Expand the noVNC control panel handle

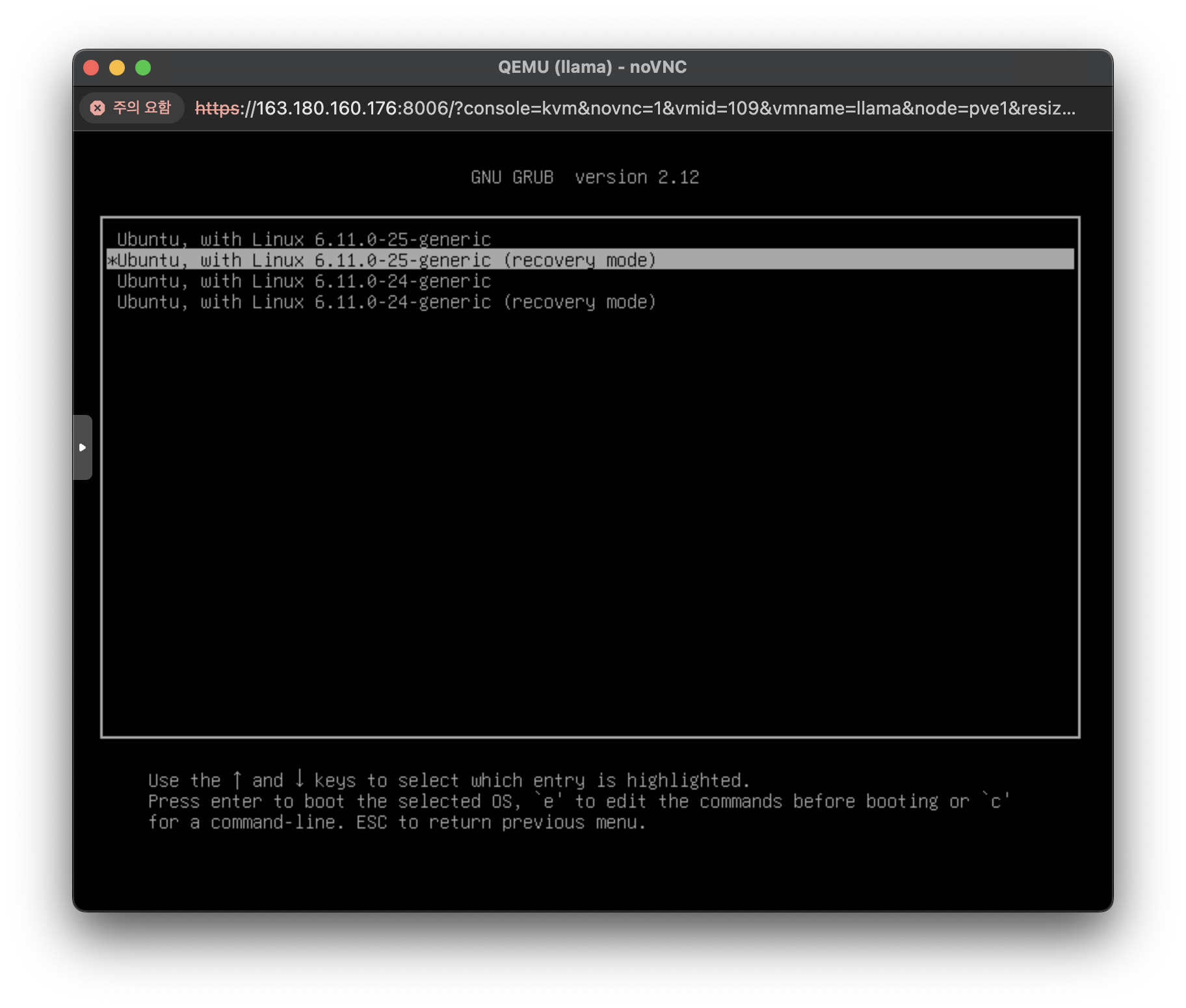(83, 447)
